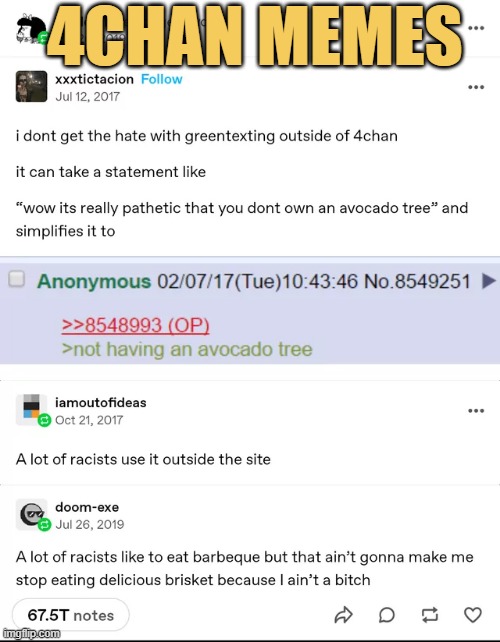500x642 pixels.
Task: Click the doom-exe sunglasses avatar
Action: coord(31,513)
